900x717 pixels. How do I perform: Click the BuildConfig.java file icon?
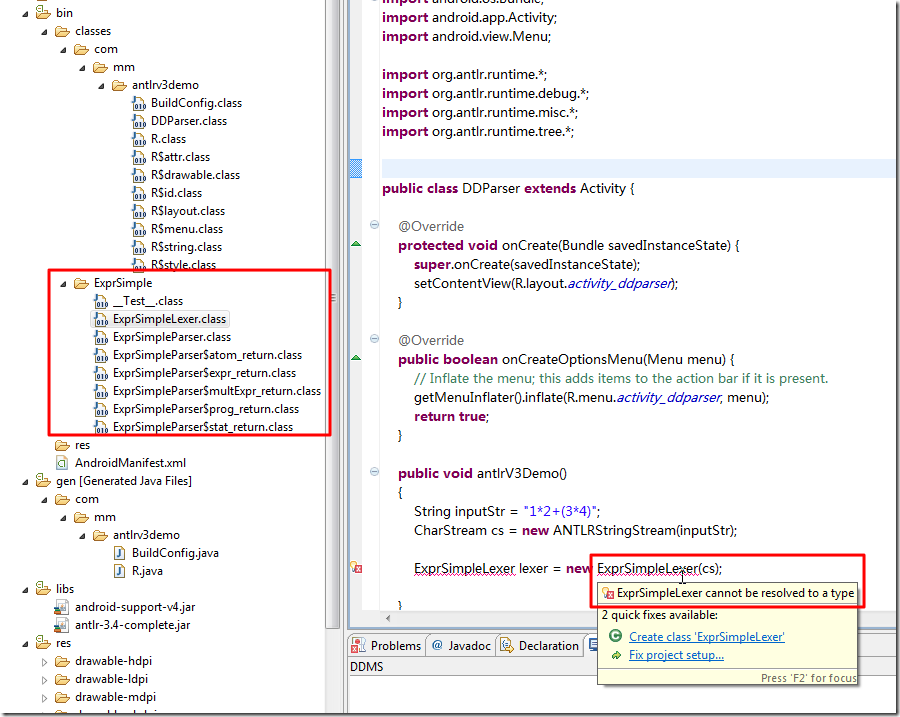119,553
